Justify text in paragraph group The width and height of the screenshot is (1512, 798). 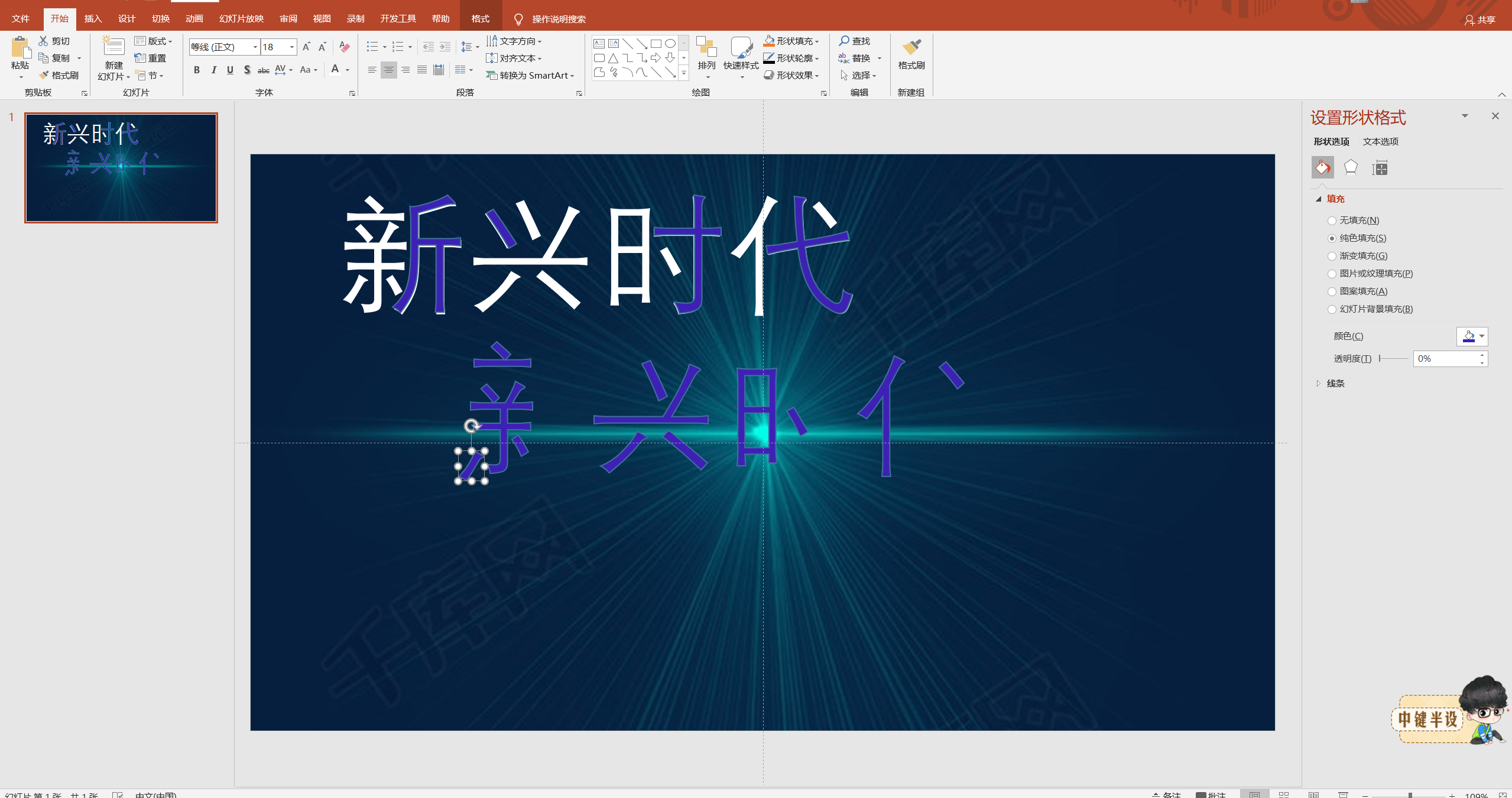pos(422,70)
